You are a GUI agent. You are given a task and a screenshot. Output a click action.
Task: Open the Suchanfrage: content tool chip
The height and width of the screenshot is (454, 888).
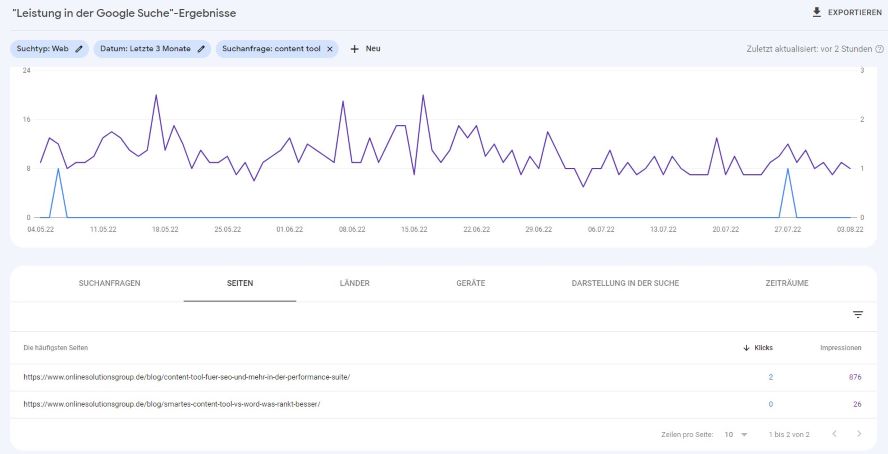click(x=277, y=49)
